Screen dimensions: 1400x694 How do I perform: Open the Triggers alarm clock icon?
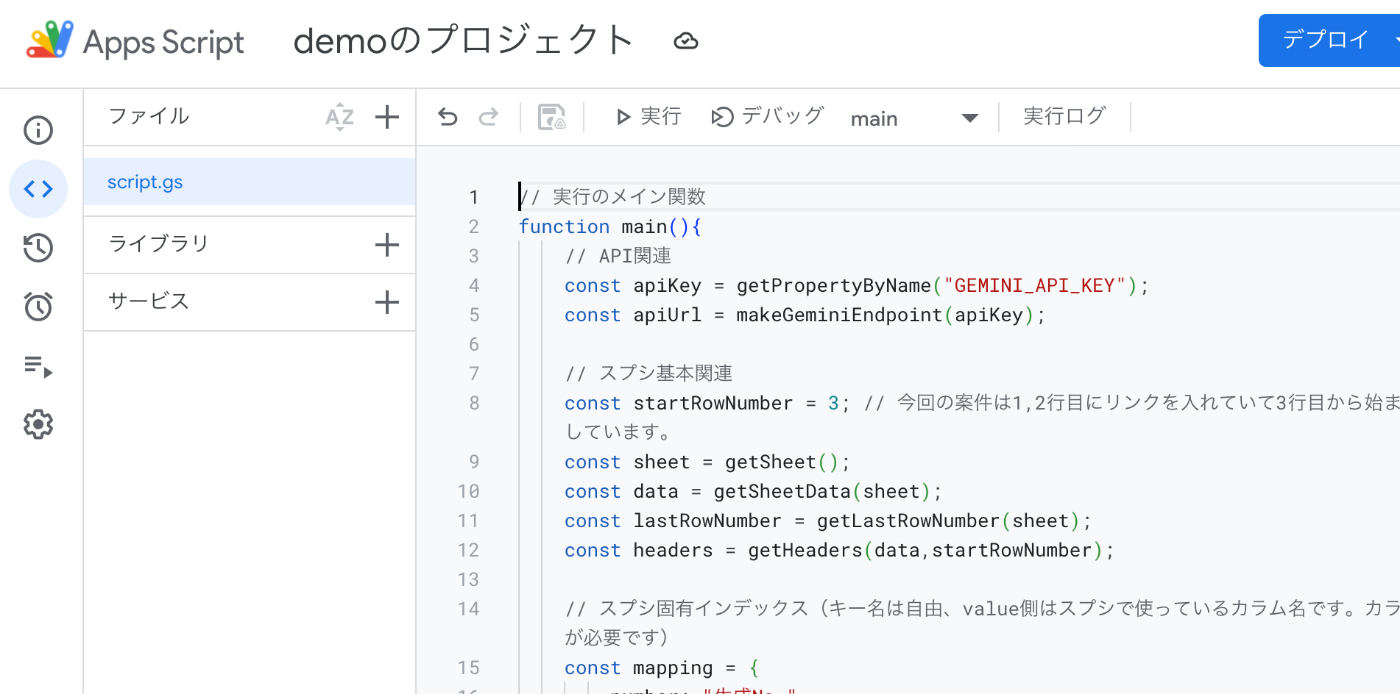[x=38, y=307]
